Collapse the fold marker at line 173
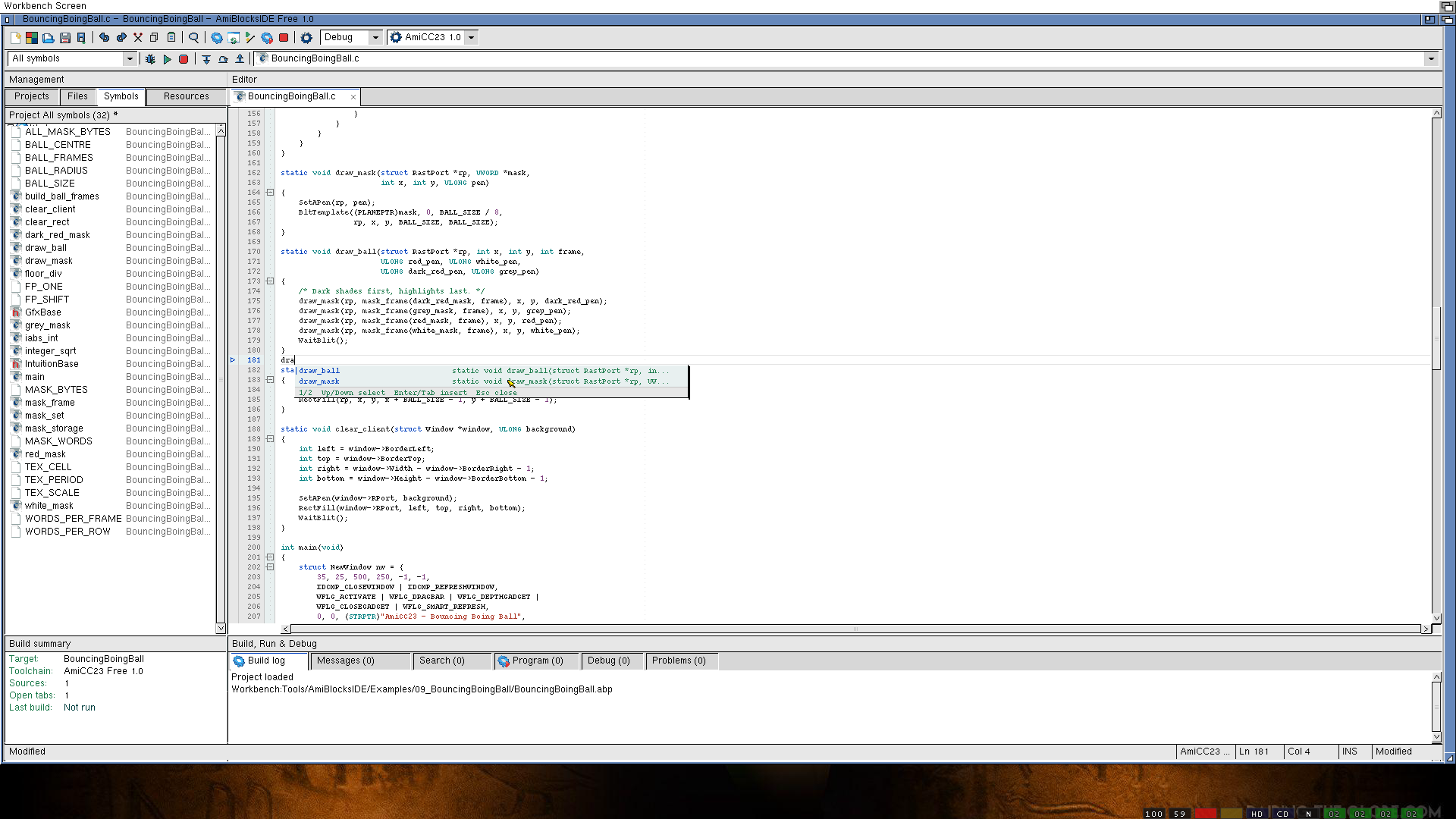The image size is (1456, 819). pos(270,281)
